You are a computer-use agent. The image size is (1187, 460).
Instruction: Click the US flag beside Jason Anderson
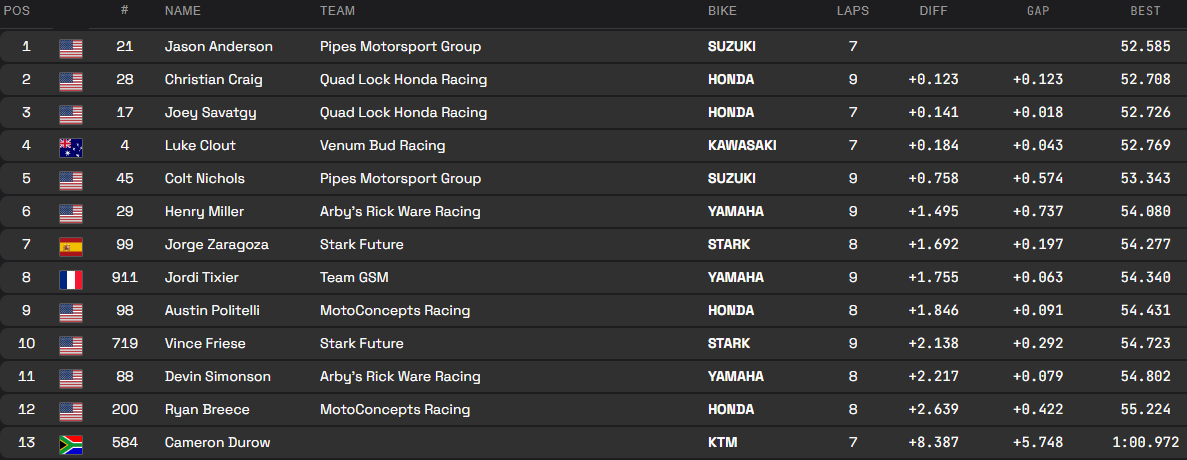[71, 47]
